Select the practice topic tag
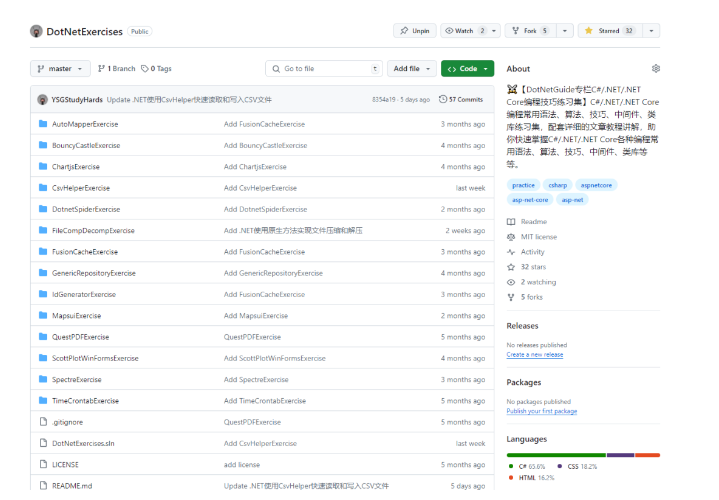719x500 pixels. [x=523, y=185]
